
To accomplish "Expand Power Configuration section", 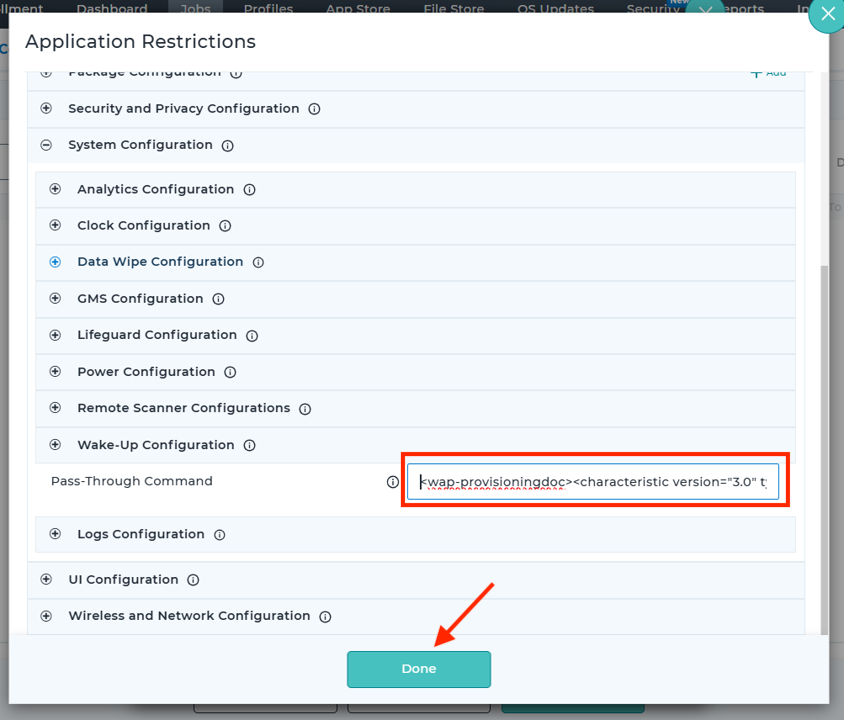I will point(55,372).
